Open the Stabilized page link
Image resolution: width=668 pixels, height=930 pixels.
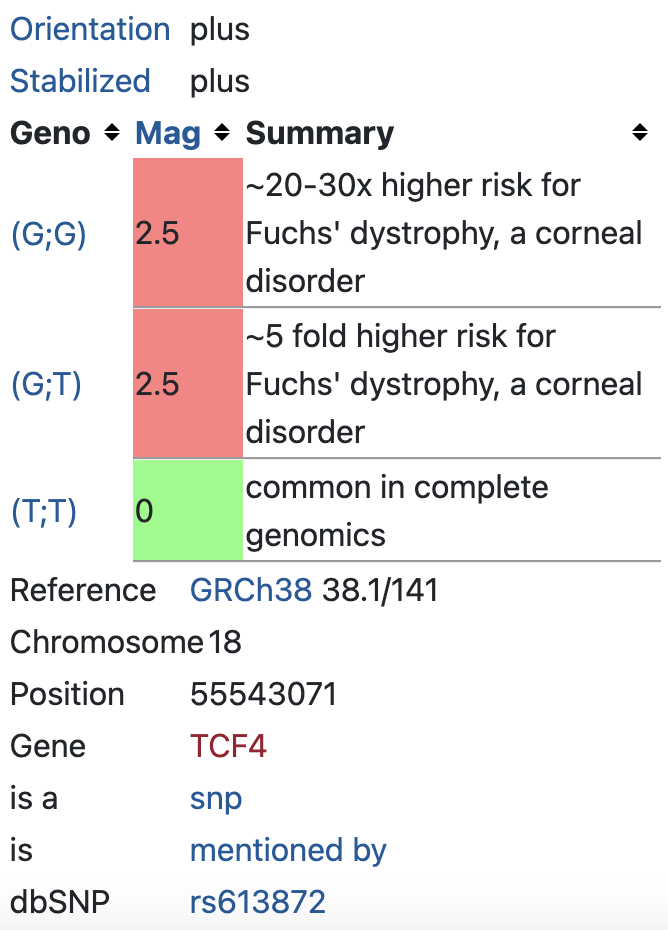point(80,81)
